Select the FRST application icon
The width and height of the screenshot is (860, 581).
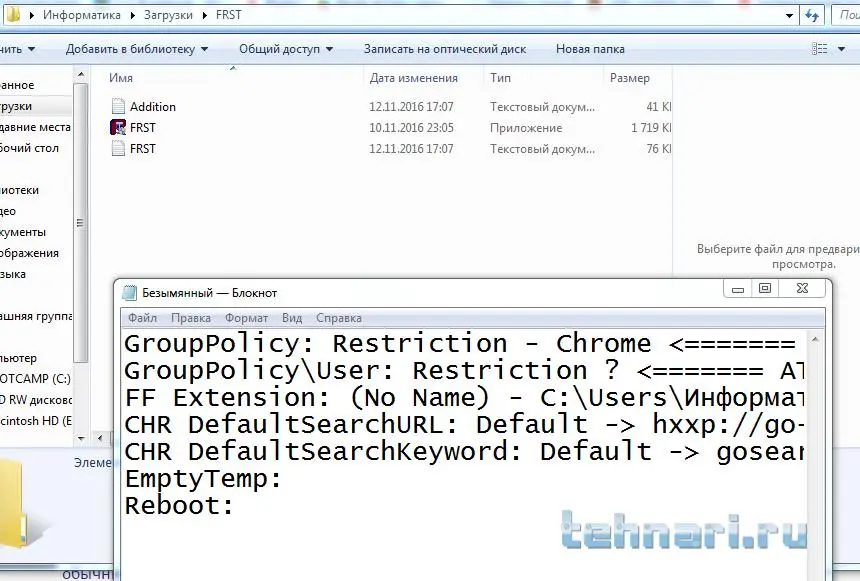click(x=118, y=127)
